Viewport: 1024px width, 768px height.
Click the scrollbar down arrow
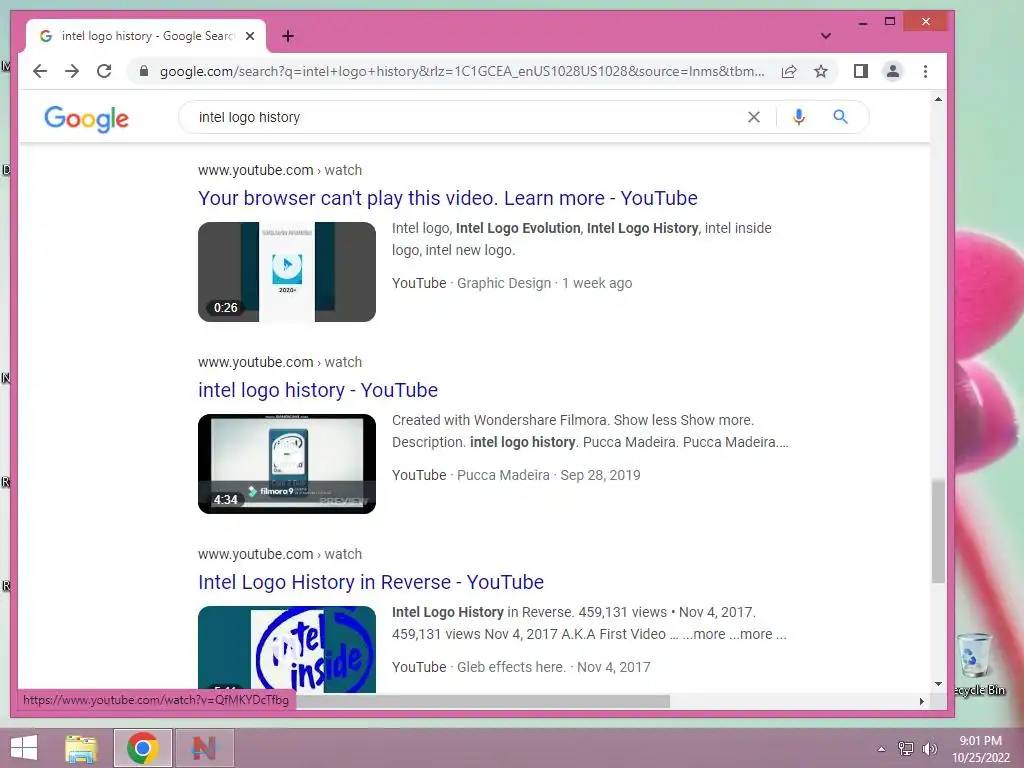pyautogui.click(x=938, y=684)
